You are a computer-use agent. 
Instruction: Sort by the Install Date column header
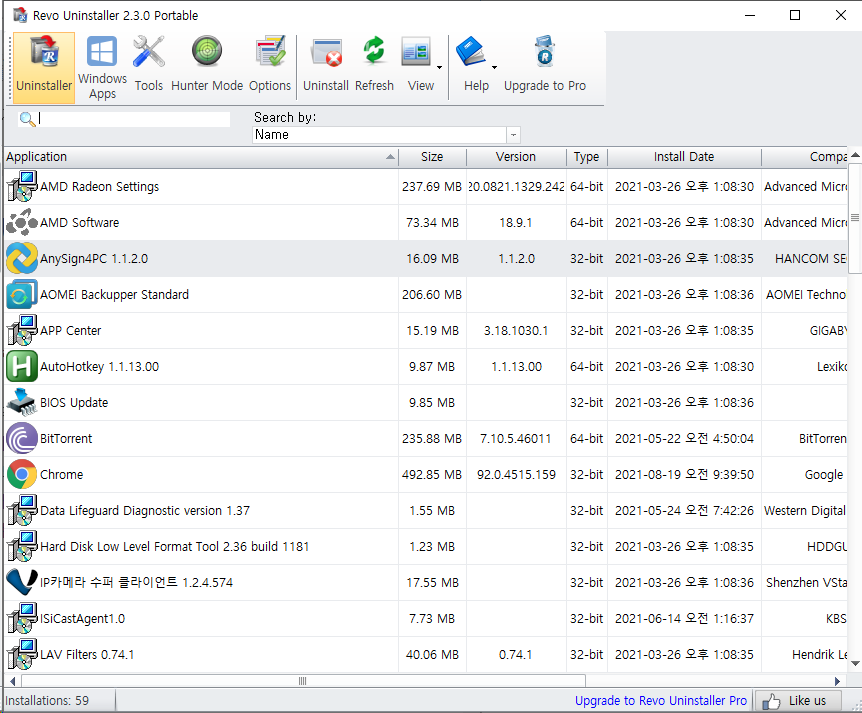click(684, 157)
